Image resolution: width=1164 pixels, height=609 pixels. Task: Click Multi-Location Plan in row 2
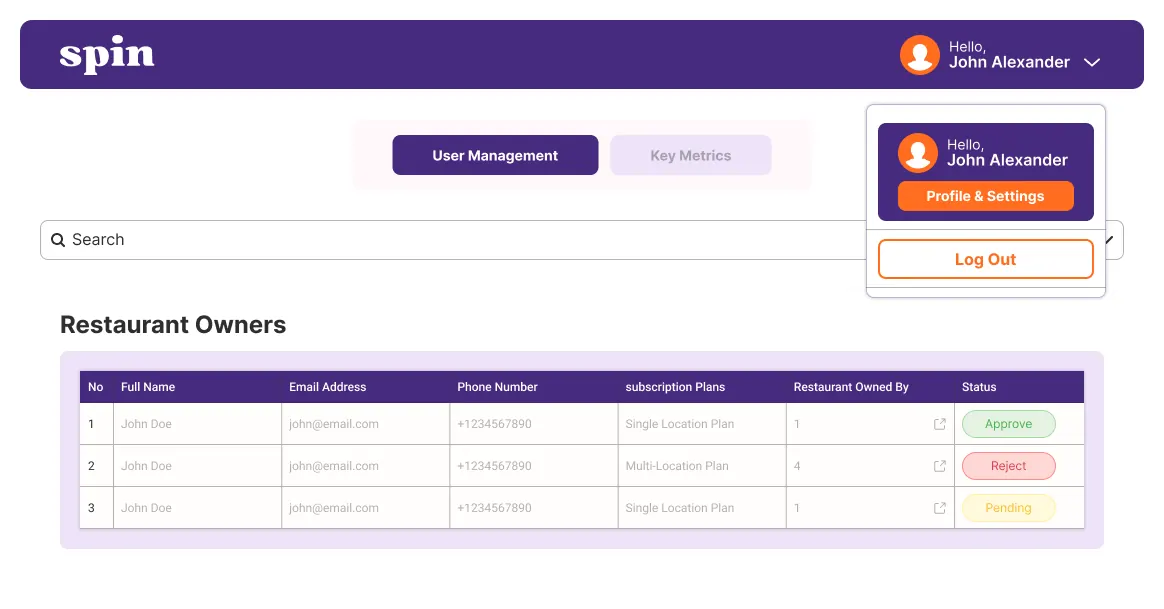677,466
